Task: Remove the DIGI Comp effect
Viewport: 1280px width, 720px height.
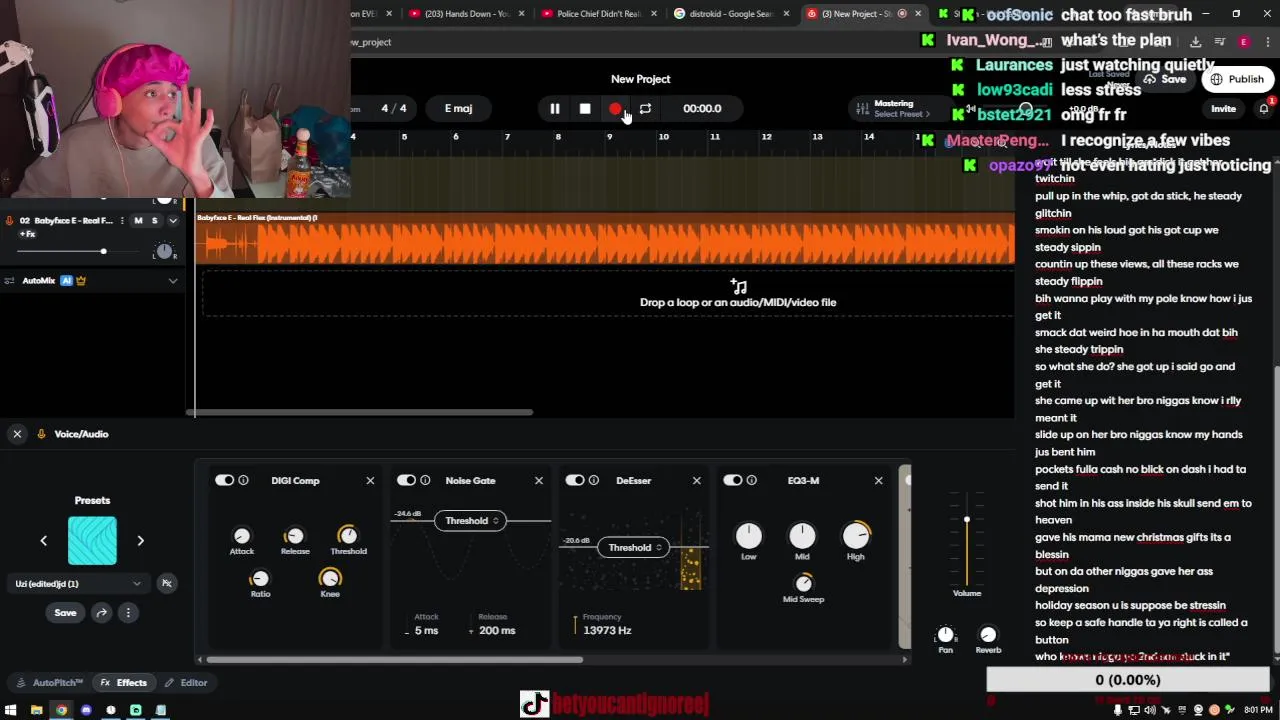Action: click(x=370, y=480)
